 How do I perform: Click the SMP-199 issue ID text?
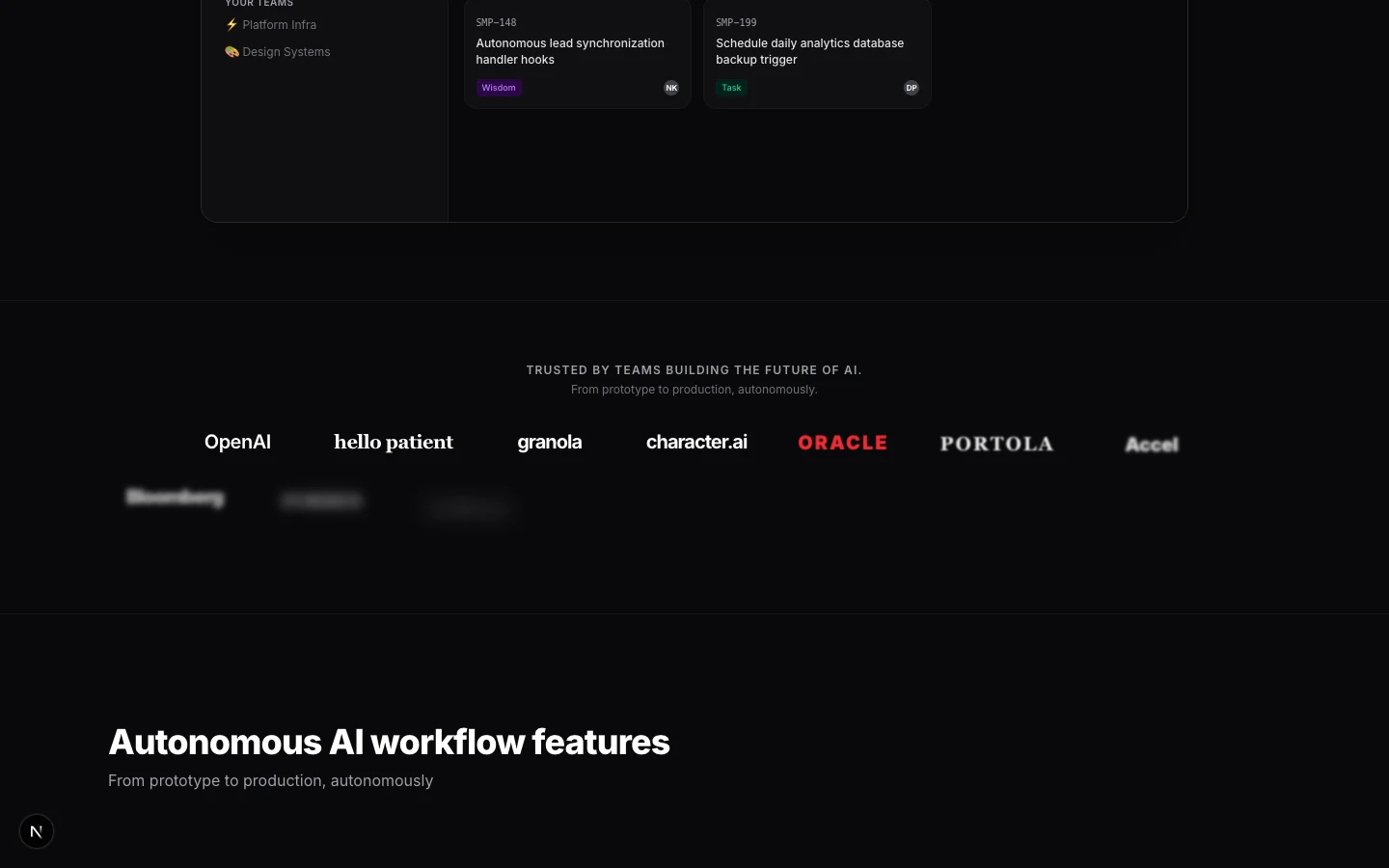pyautogui.click(x=736, y=22)
